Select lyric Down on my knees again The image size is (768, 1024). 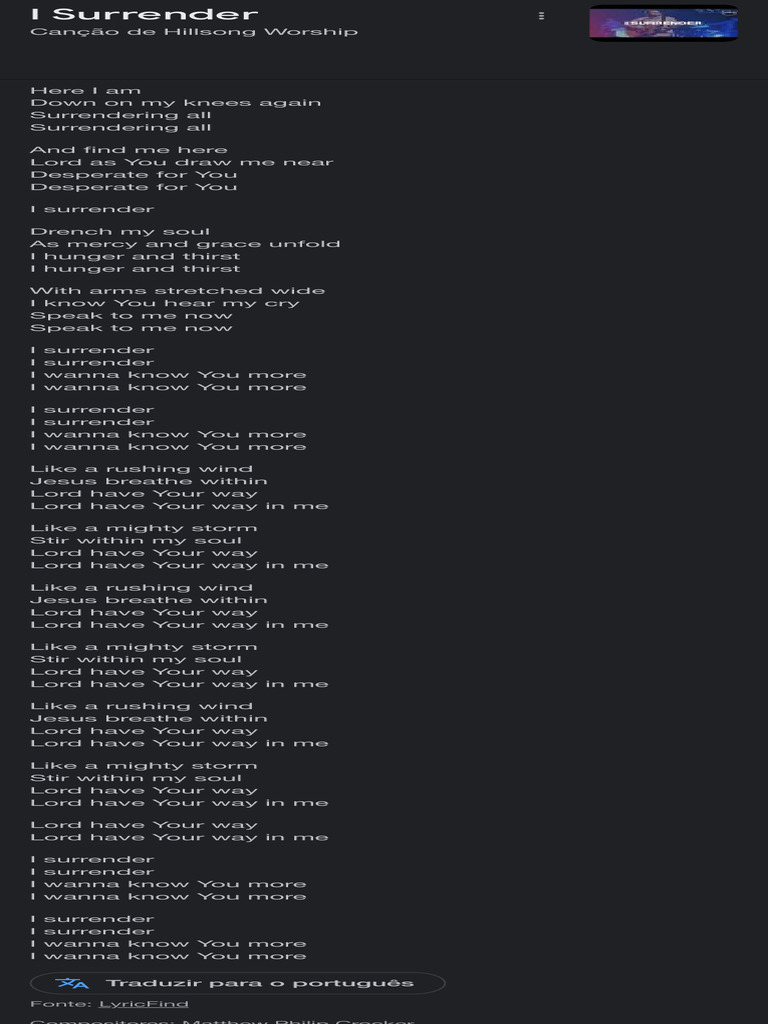tap(176, 103)
